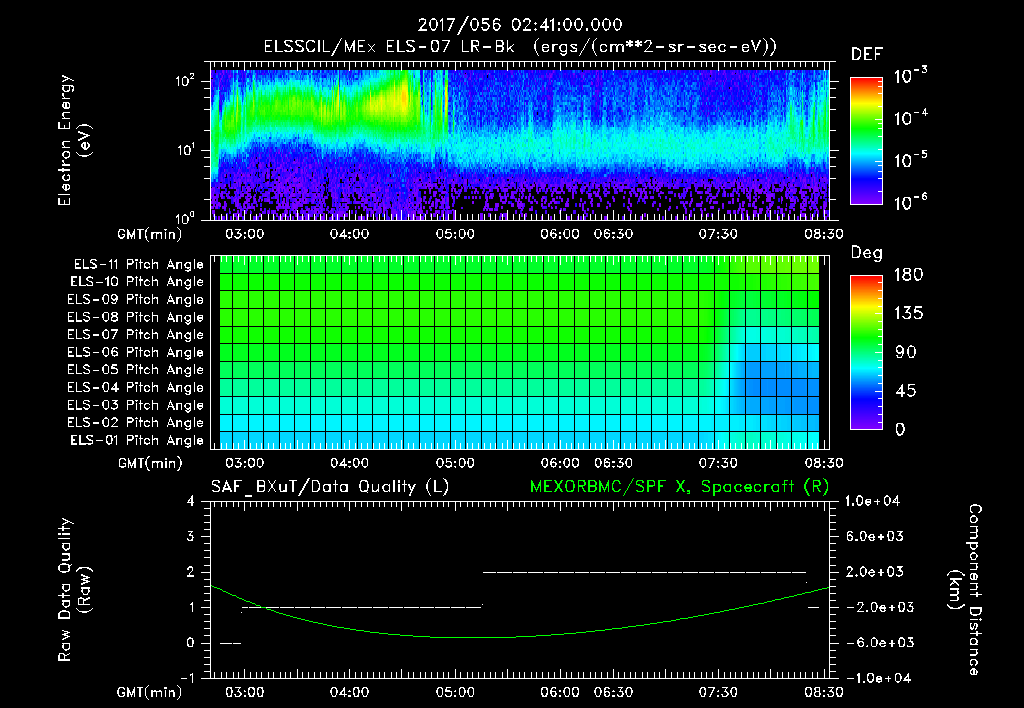This screenshot has height=708, width=1024.
Task: Select the ELS-11 Pitch Angle row label
Action: click(138, 265)
